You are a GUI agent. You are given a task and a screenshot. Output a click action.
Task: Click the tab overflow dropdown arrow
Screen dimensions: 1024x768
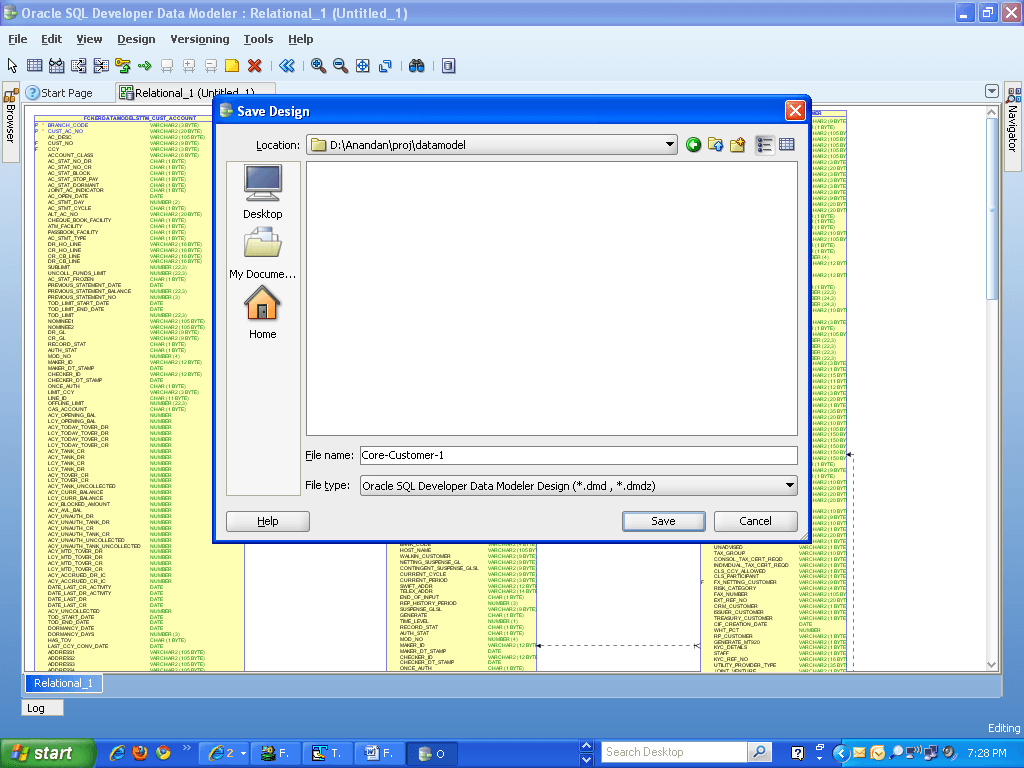(x=990, y=91)
